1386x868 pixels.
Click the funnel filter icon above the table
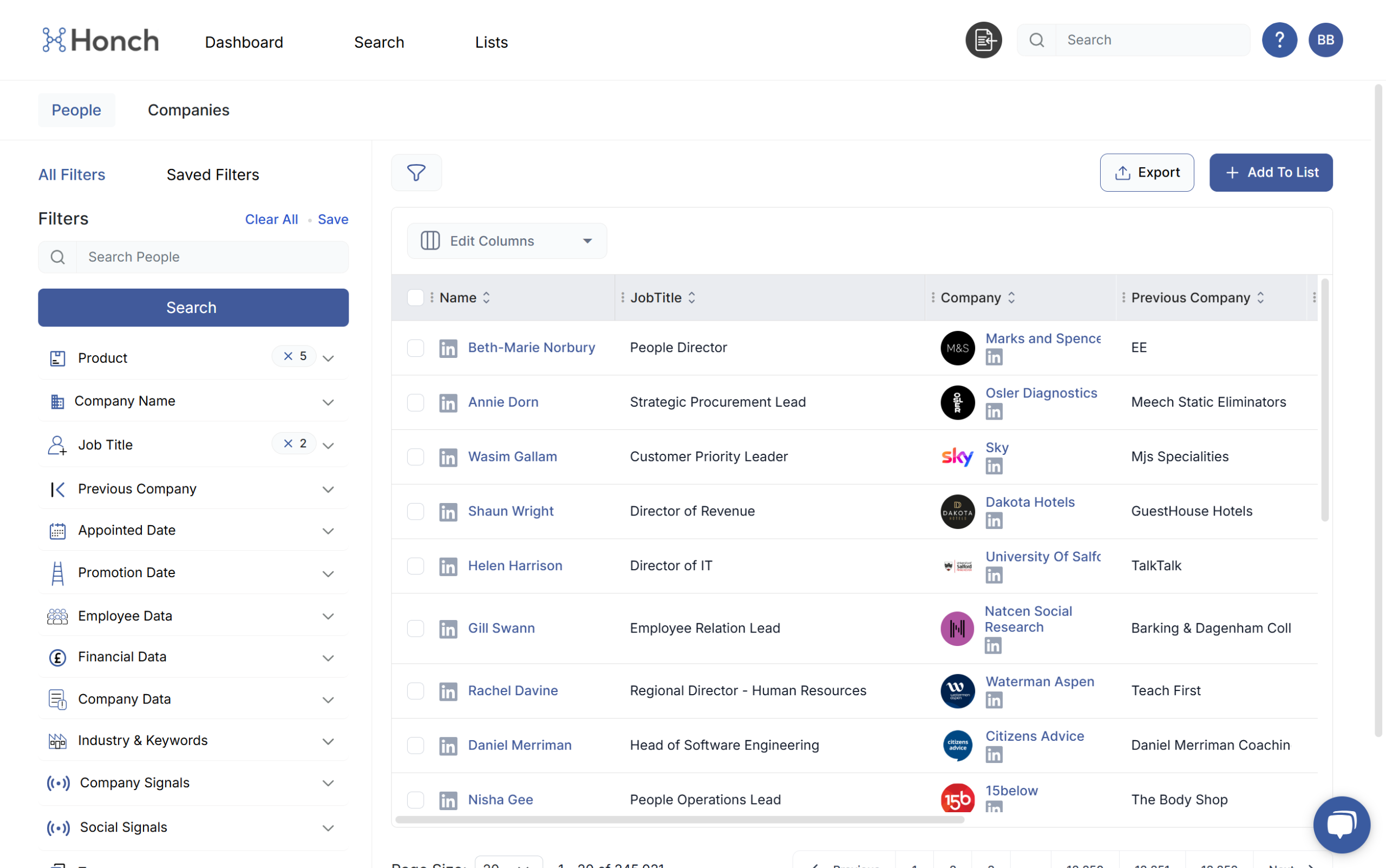coord(416,172)
